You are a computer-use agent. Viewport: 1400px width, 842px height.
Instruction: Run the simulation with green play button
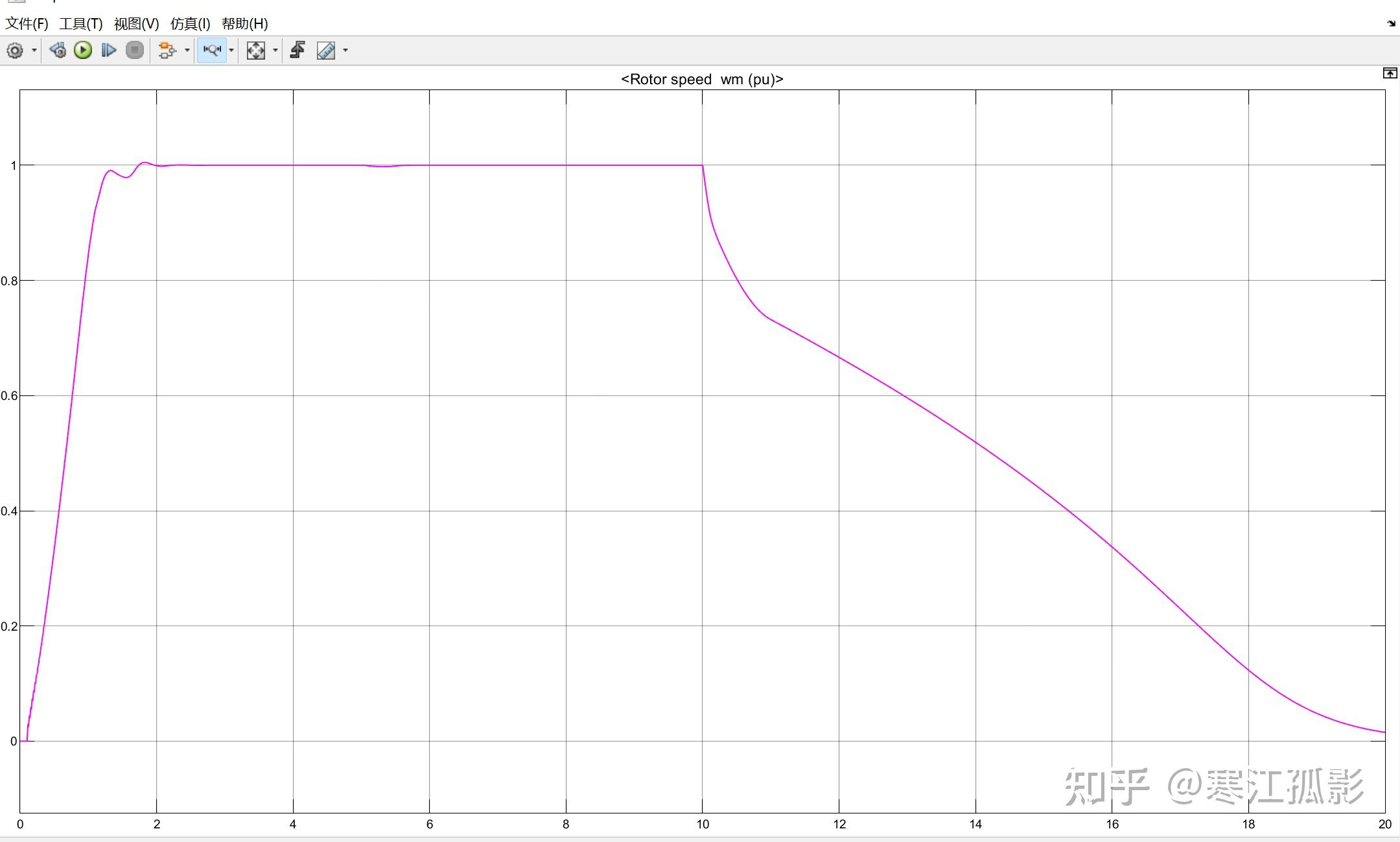[x=83, y=51]
